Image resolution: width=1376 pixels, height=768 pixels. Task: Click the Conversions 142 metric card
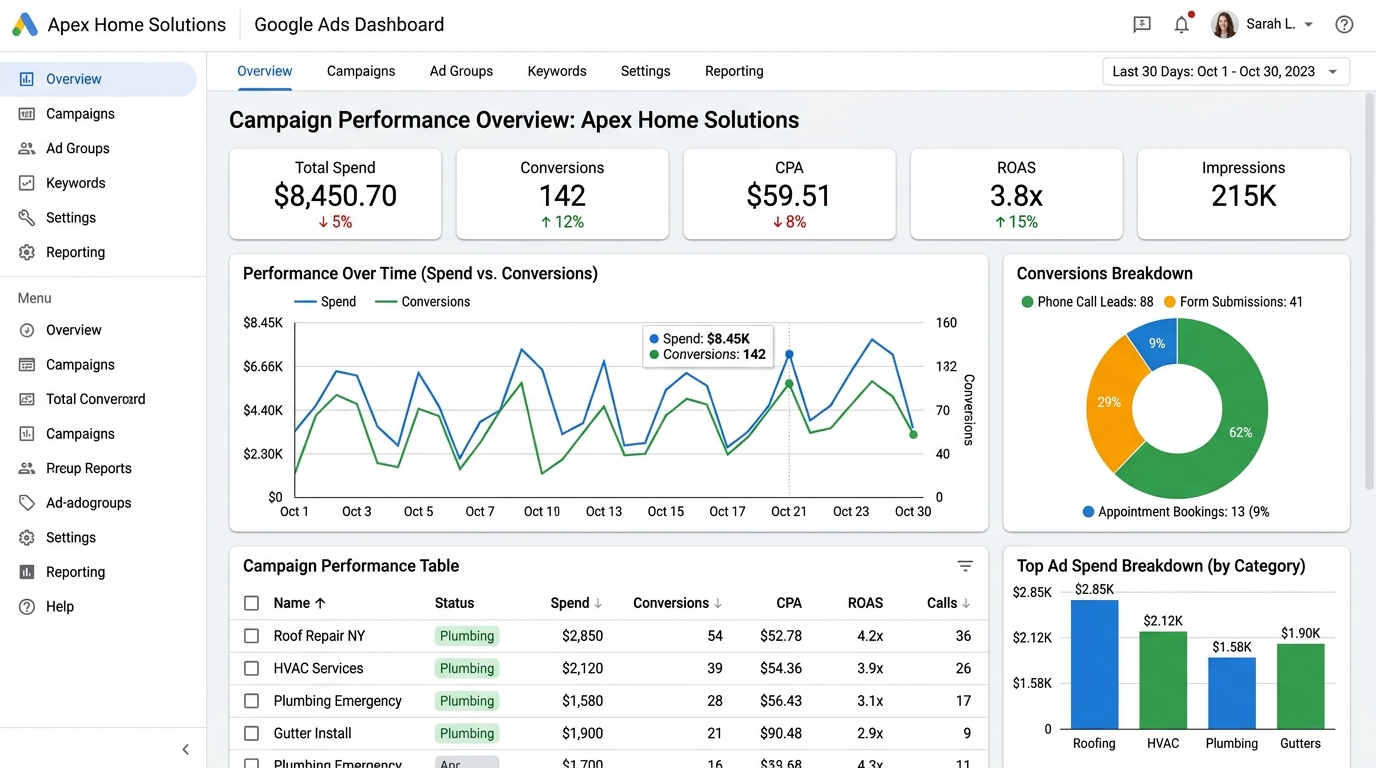click(562, 194)
